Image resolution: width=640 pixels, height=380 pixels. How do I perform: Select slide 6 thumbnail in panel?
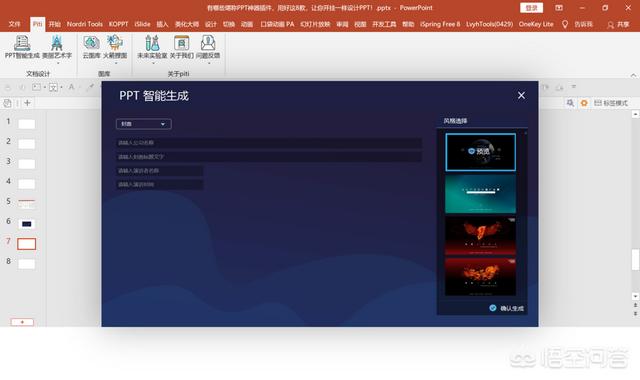pos(27,224)
